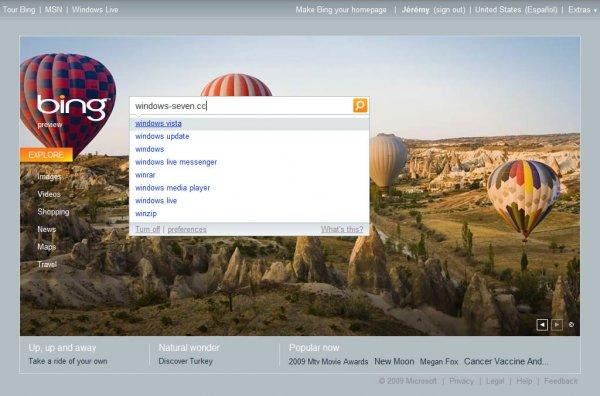Open Videos in the explore sidebar
600x396 pixels.
coord(49,194)
